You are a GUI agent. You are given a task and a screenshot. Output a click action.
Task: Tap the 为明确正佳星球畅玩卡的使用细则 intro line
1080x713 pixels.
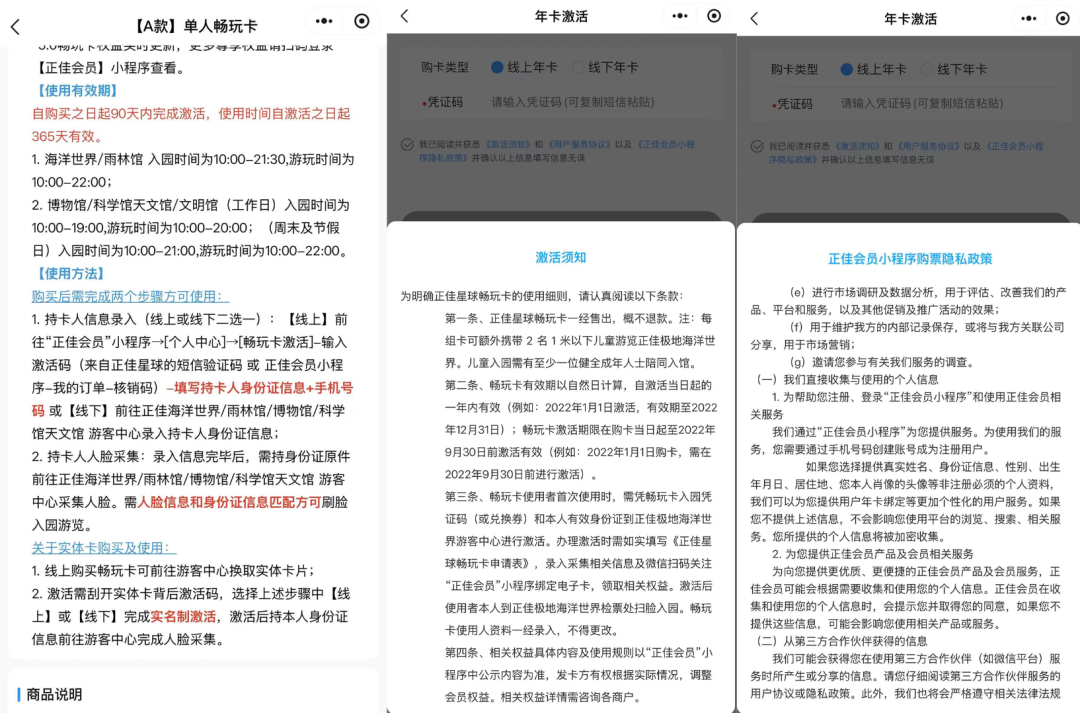541,296
